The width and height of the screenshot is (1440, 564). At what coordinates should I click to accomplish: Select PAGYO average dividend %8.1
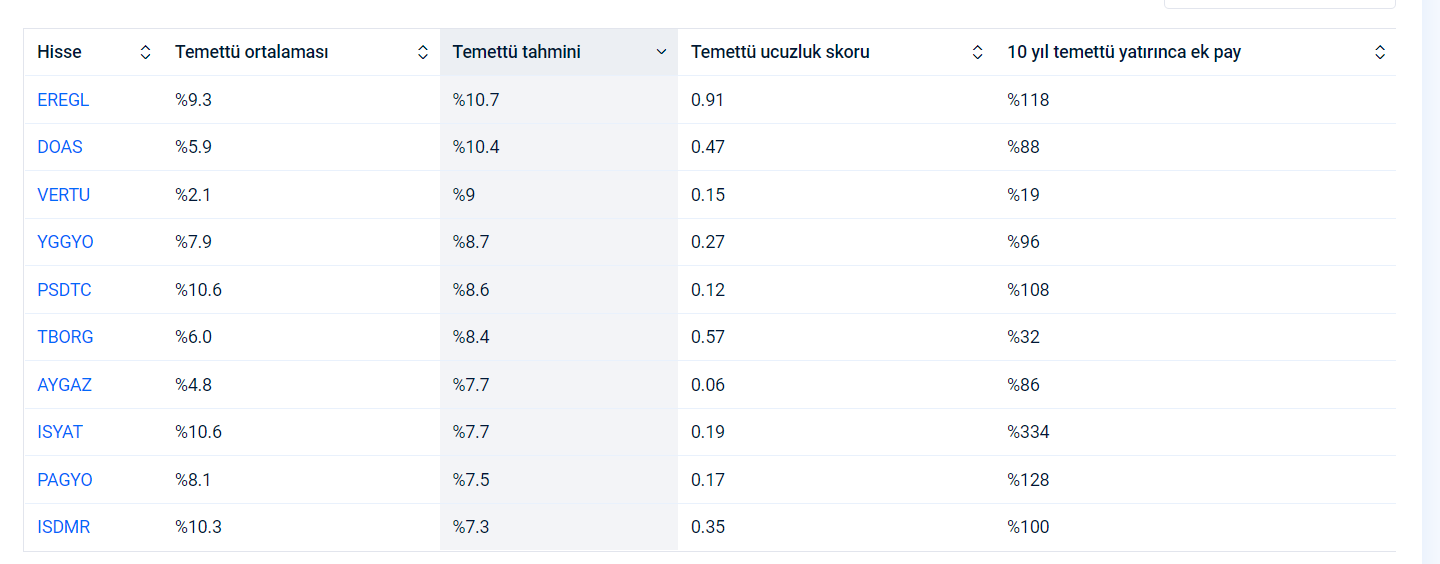tap(193, 480)
